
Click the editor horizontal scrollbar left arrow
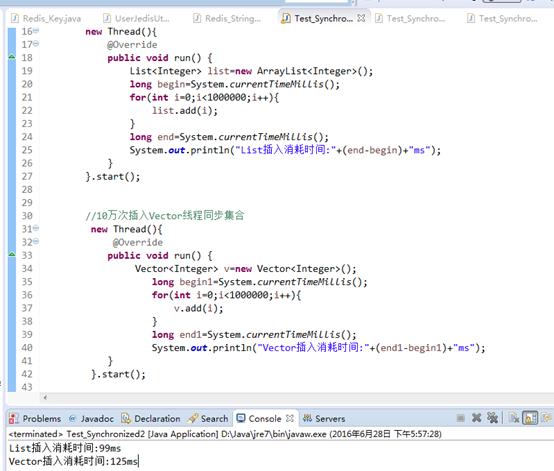[x=45, y=398]
